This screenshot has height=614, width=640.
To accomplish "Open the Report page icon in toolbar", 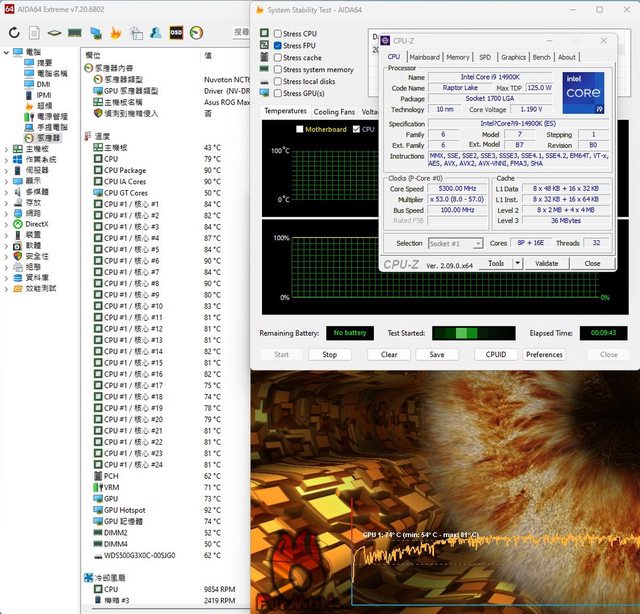I will 36,32.
